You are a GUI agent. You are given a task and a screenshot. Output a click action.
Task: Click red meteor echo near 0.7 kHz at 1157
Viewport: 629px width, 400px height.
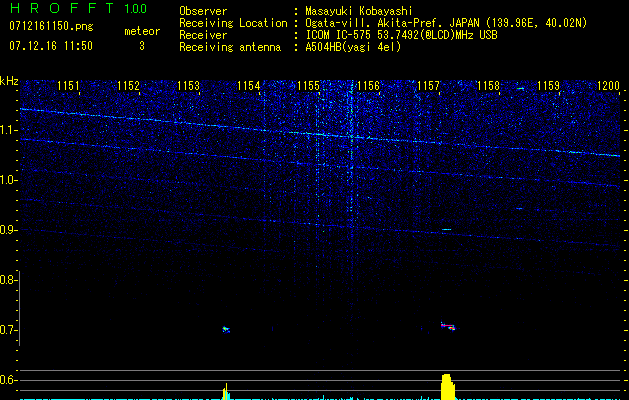(448, 326)
